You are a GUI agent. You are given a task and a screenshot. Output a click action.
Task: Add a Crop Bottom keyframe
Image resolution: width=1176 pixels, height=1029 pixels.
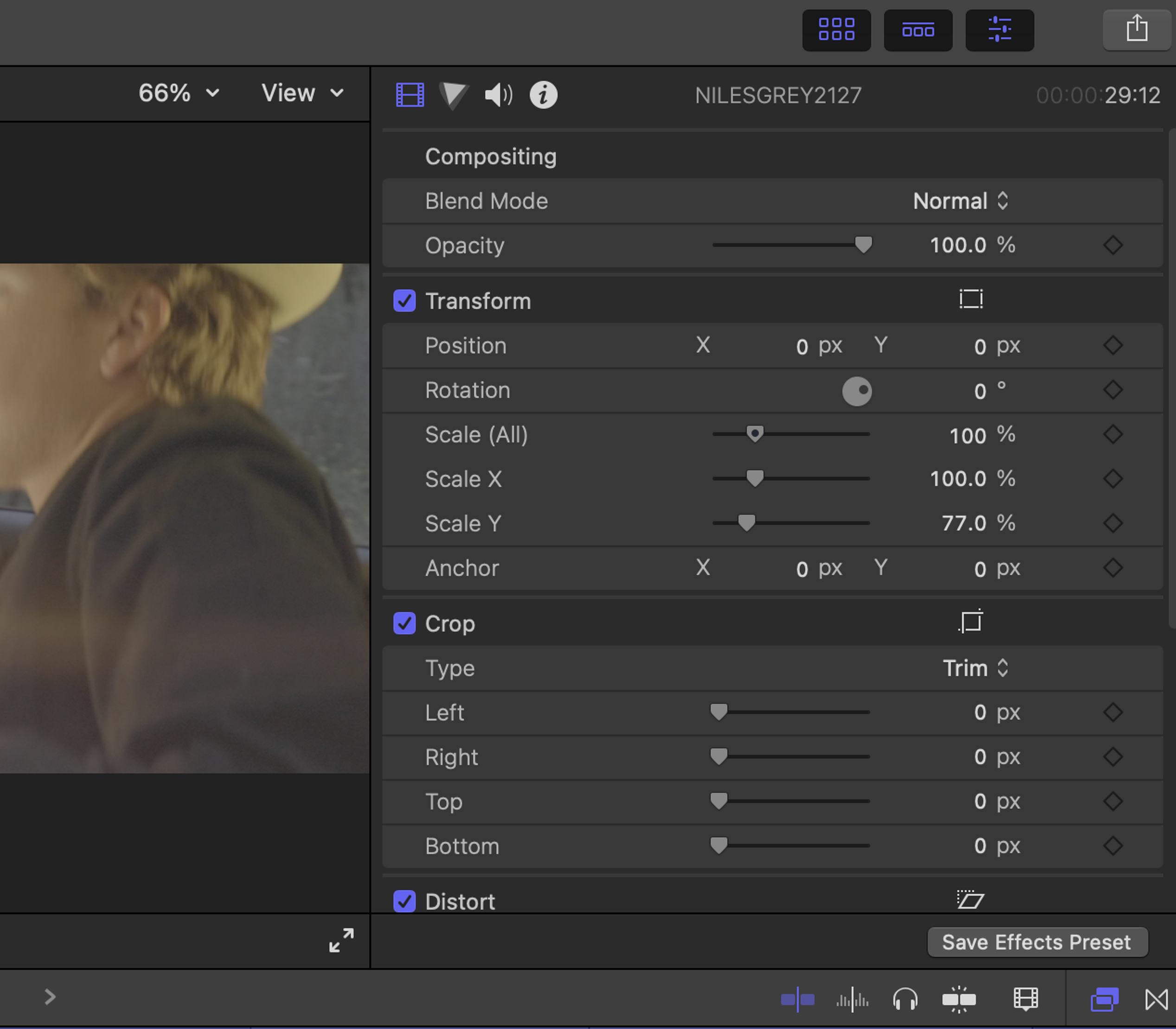click(1112, 846)
